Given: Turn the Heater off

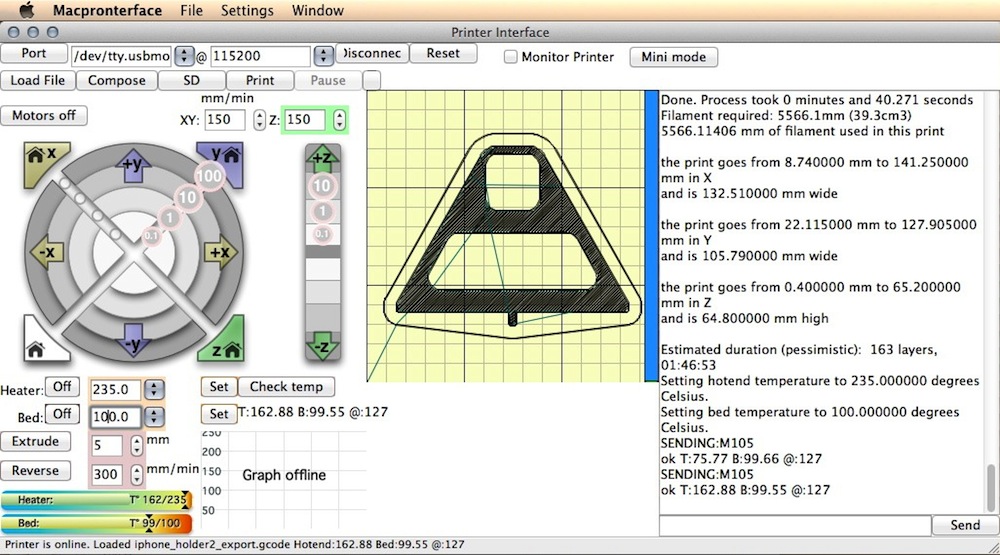Looking at the screenshot, I should coord(64,387).
